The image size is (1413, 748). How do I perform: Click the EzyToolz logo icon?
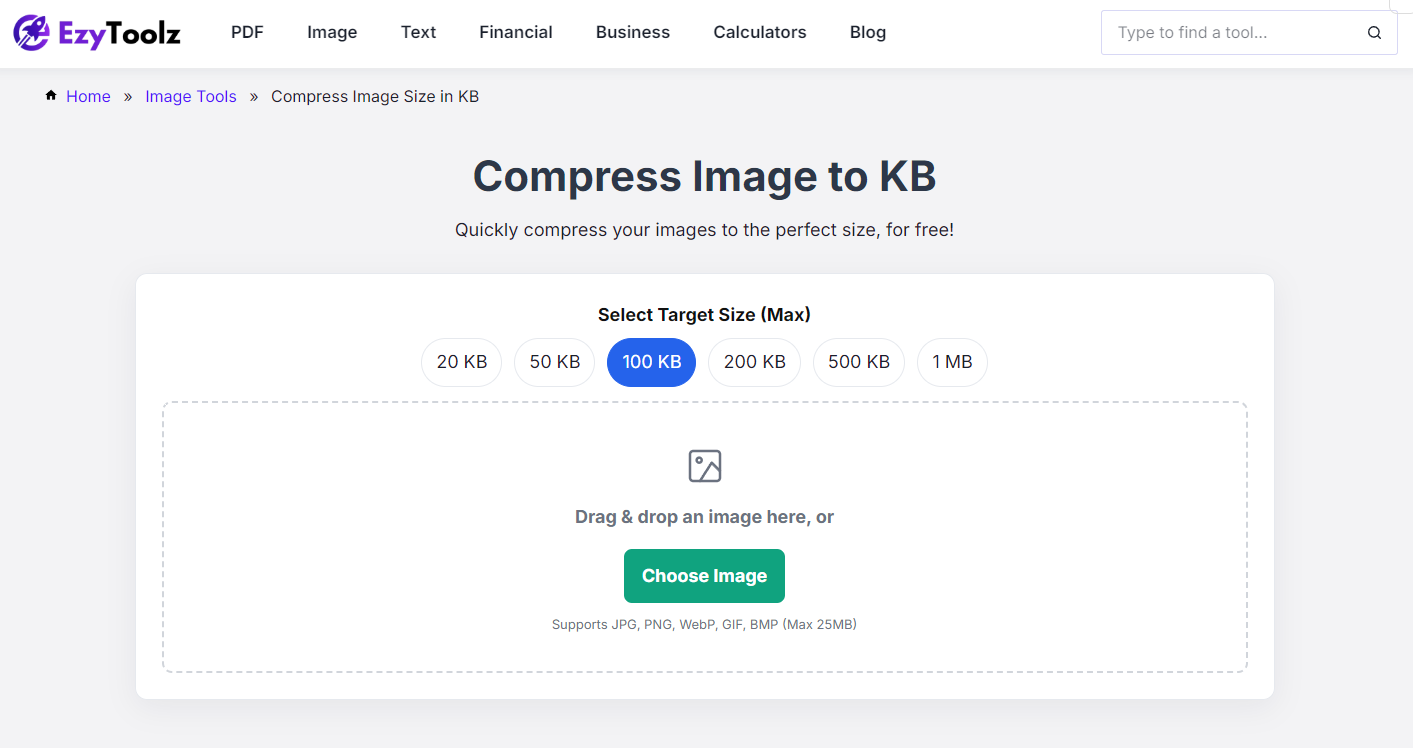click(34, 32)
